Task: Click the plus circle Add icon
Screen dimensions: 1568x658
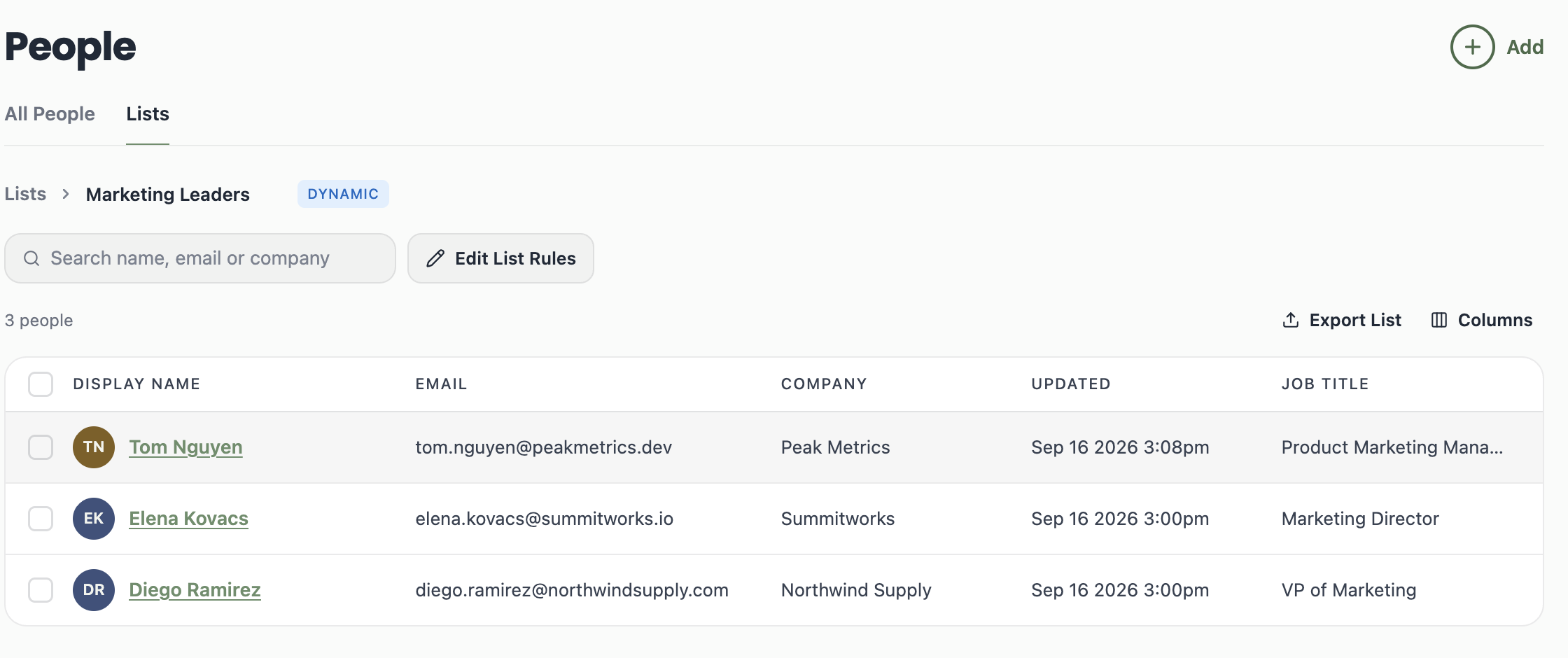Action: pos(1472,47)
